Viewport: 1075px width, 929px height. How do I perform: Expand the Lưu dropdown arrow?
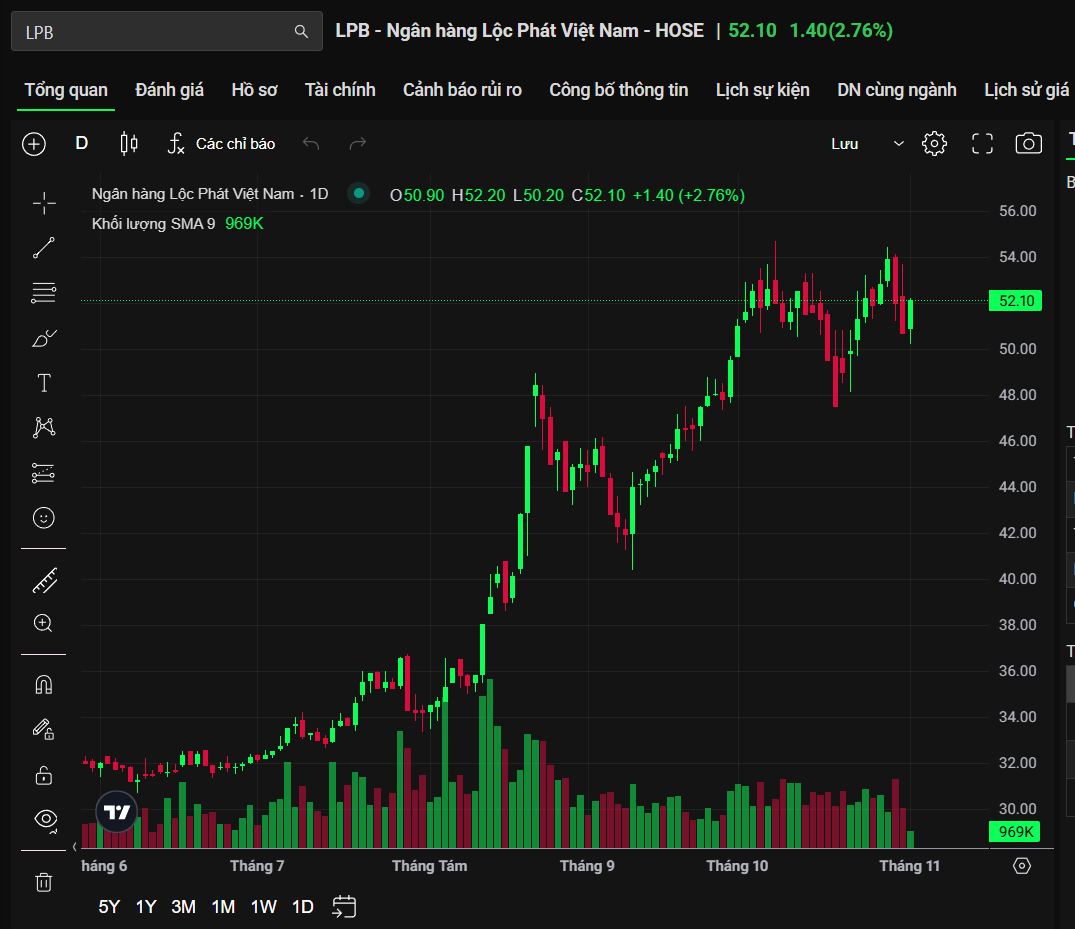click(898, 144)
